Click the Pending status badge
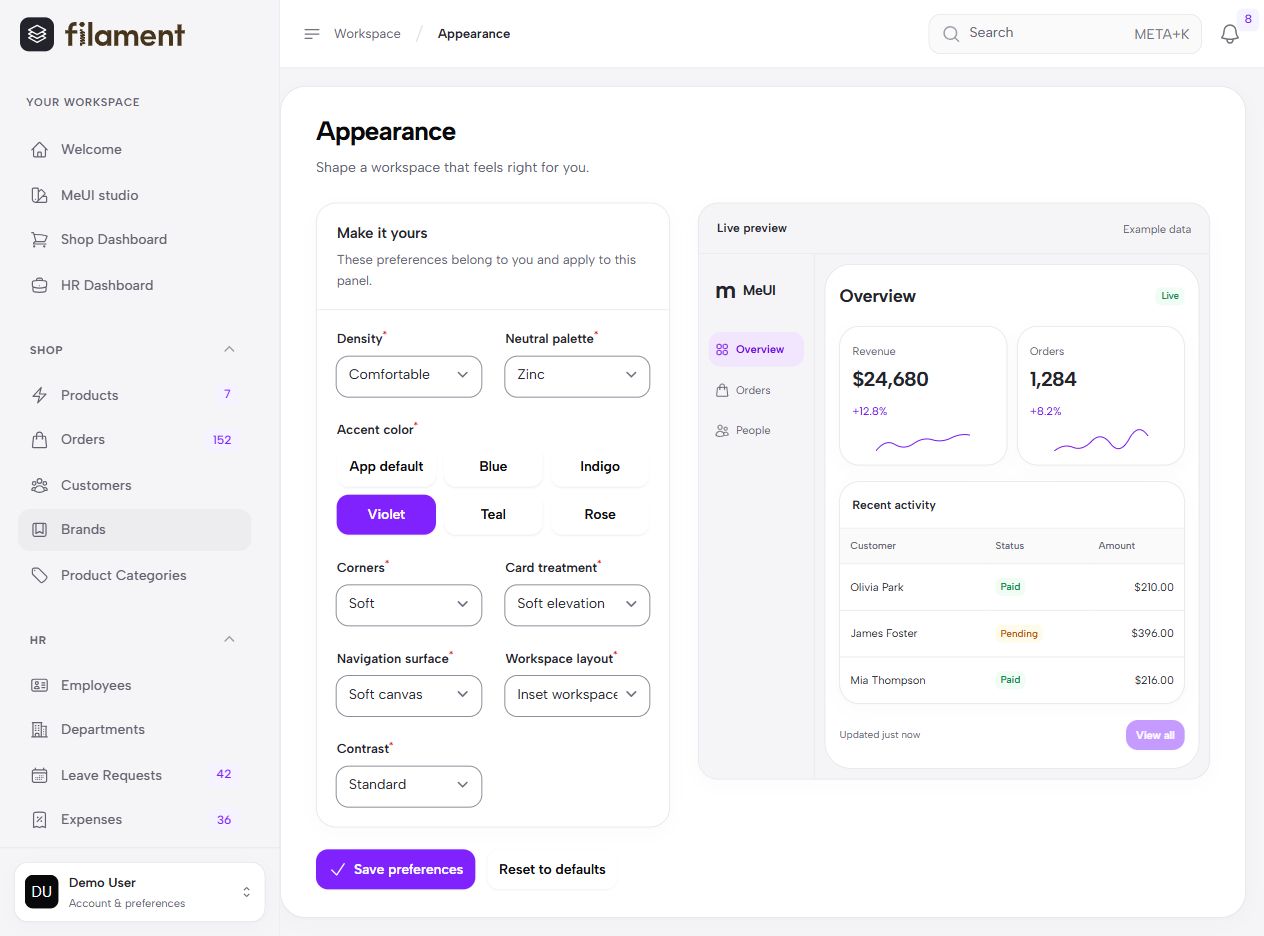Image resolution: width=1264 pixels, height=936 pixels. point(1019,634)
